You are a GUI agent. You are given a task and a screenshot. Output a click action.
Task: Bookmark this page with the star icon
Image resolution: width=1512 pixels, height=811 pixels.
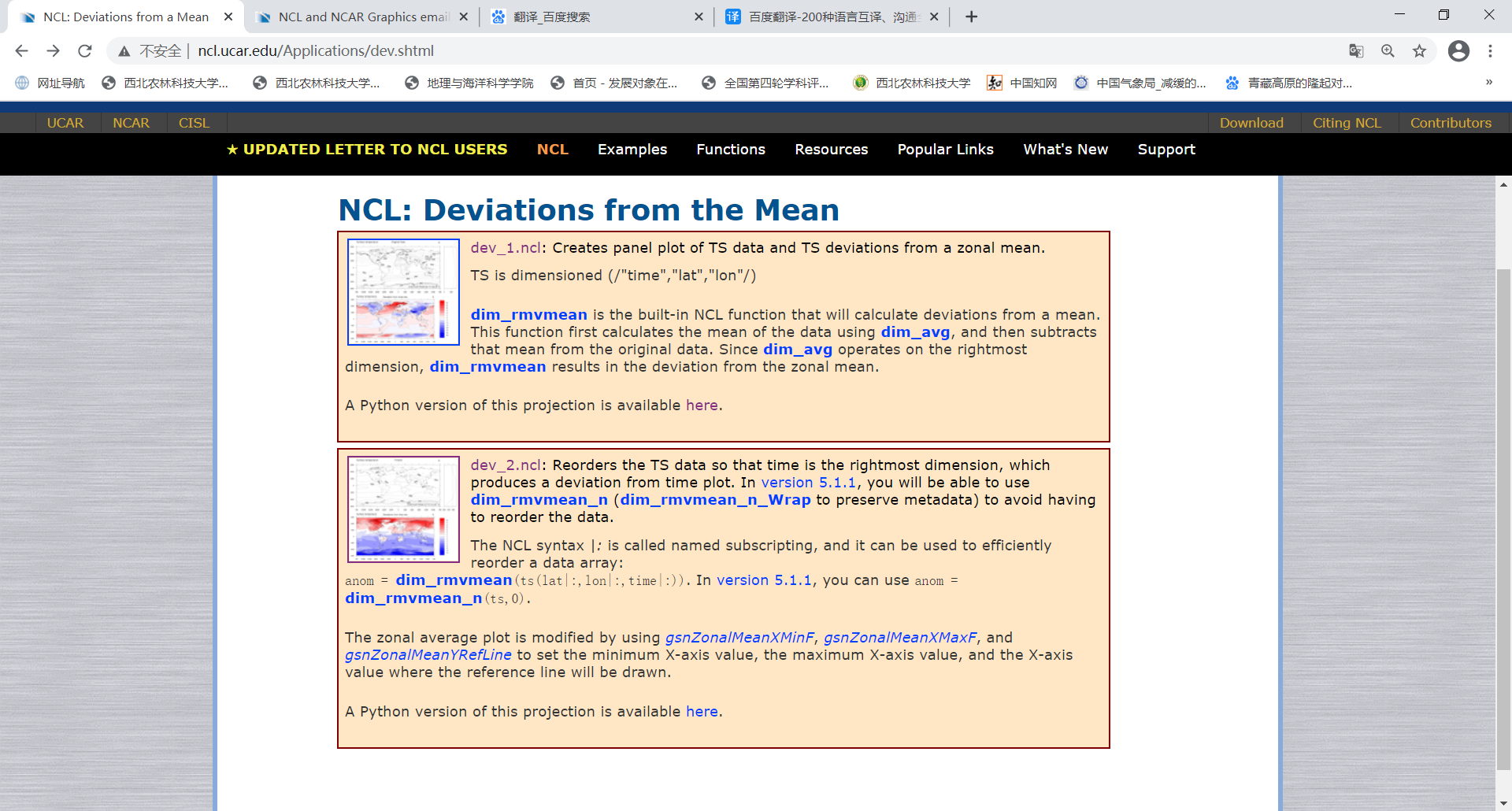1419,51
